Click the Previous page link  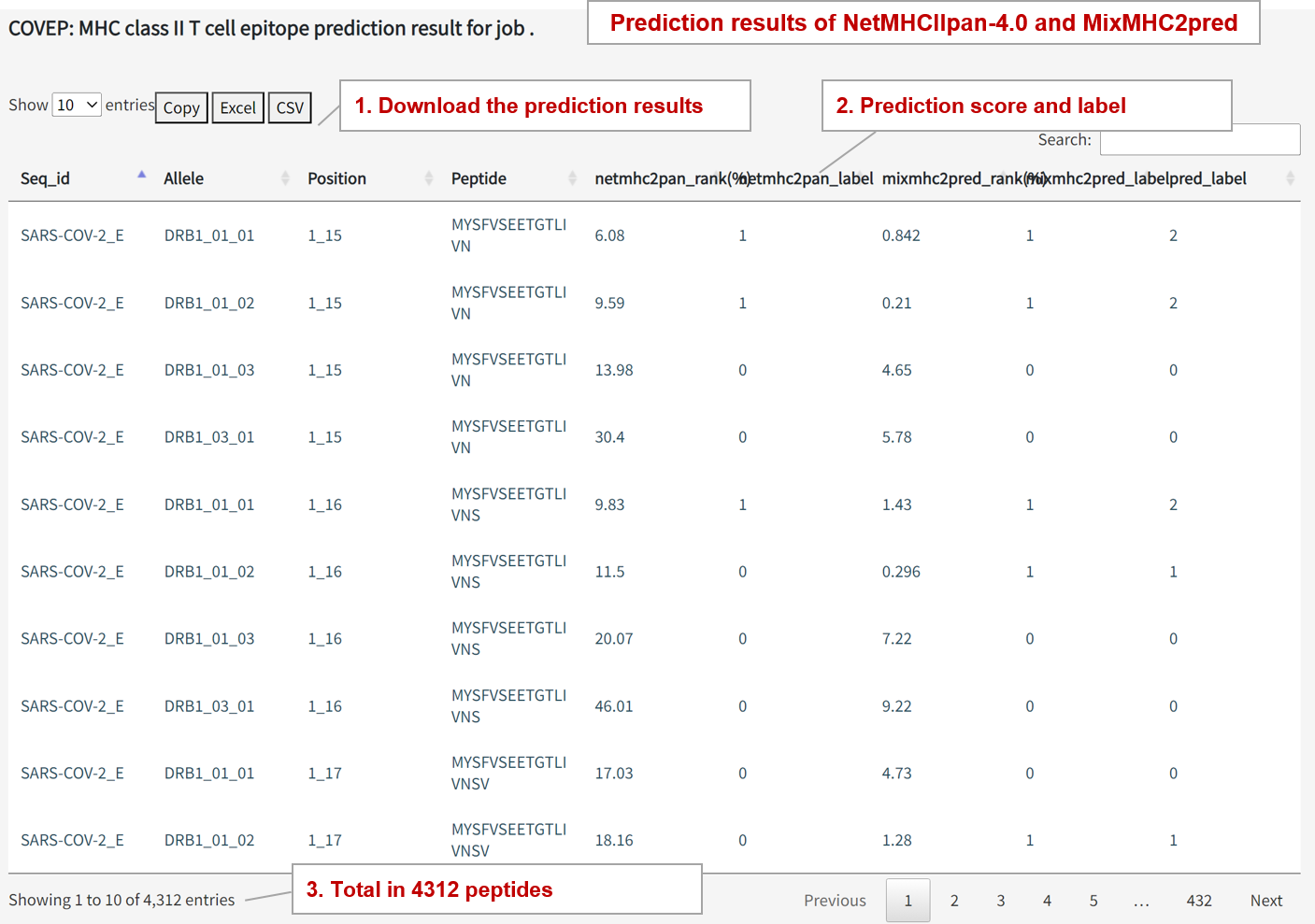click(x=835, y=901)
